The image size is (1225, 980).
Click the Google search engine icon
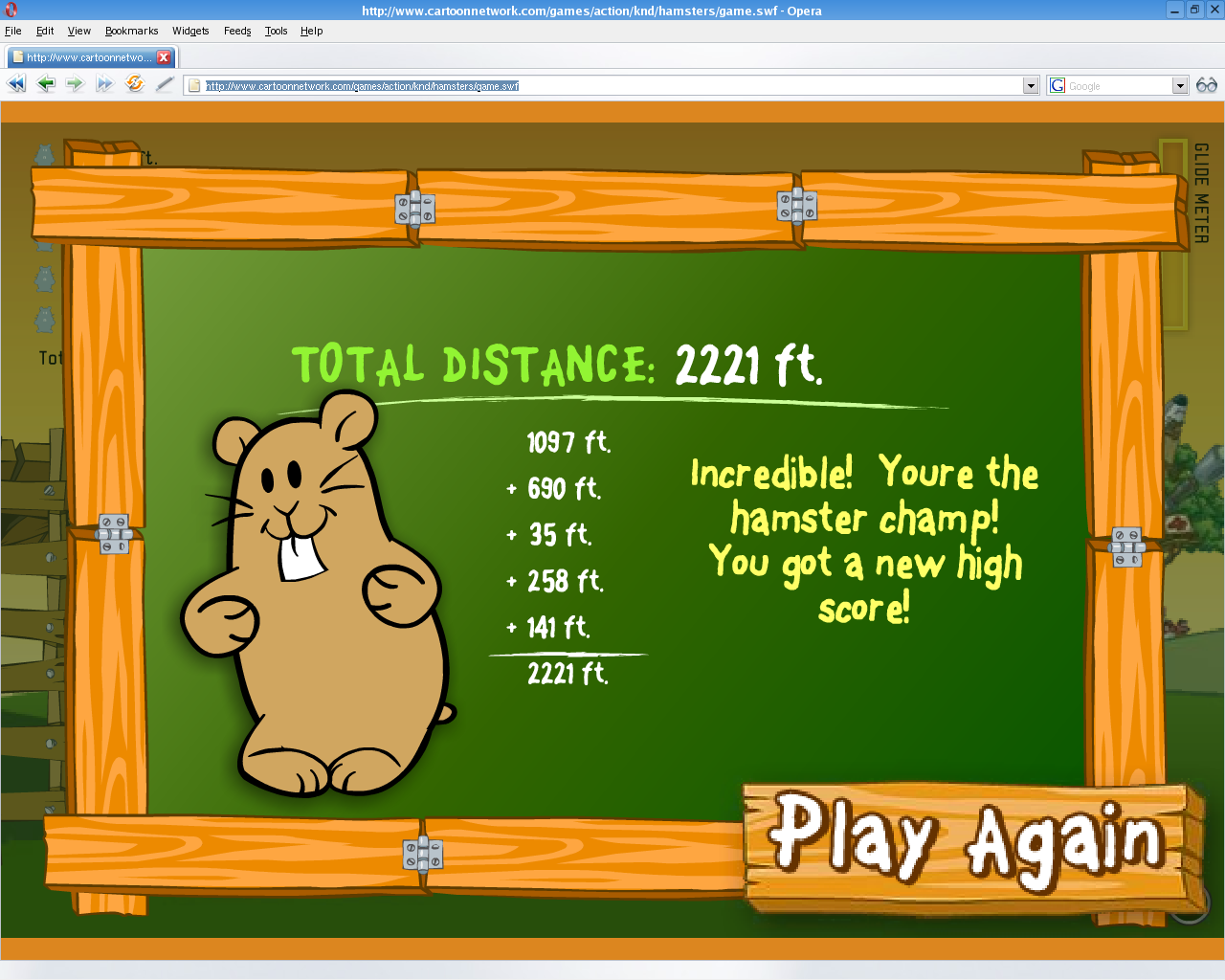[1058, 85]
